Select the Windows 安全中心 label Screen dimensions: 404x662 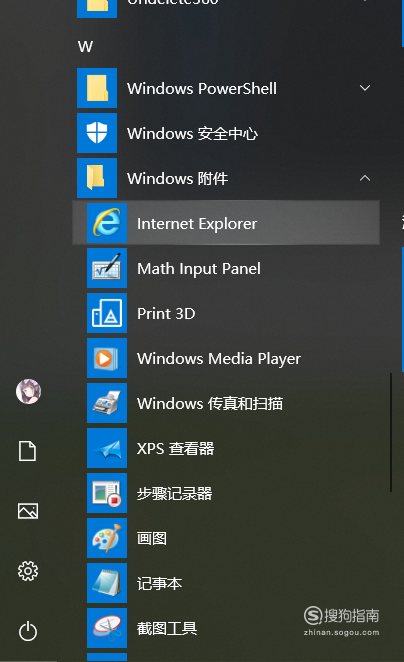point(192,134)
